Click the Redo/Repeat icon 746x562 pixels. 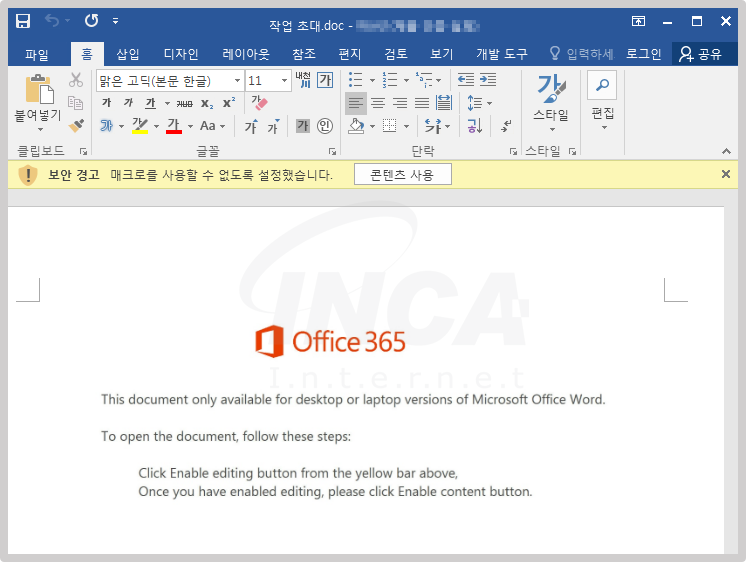91,20
